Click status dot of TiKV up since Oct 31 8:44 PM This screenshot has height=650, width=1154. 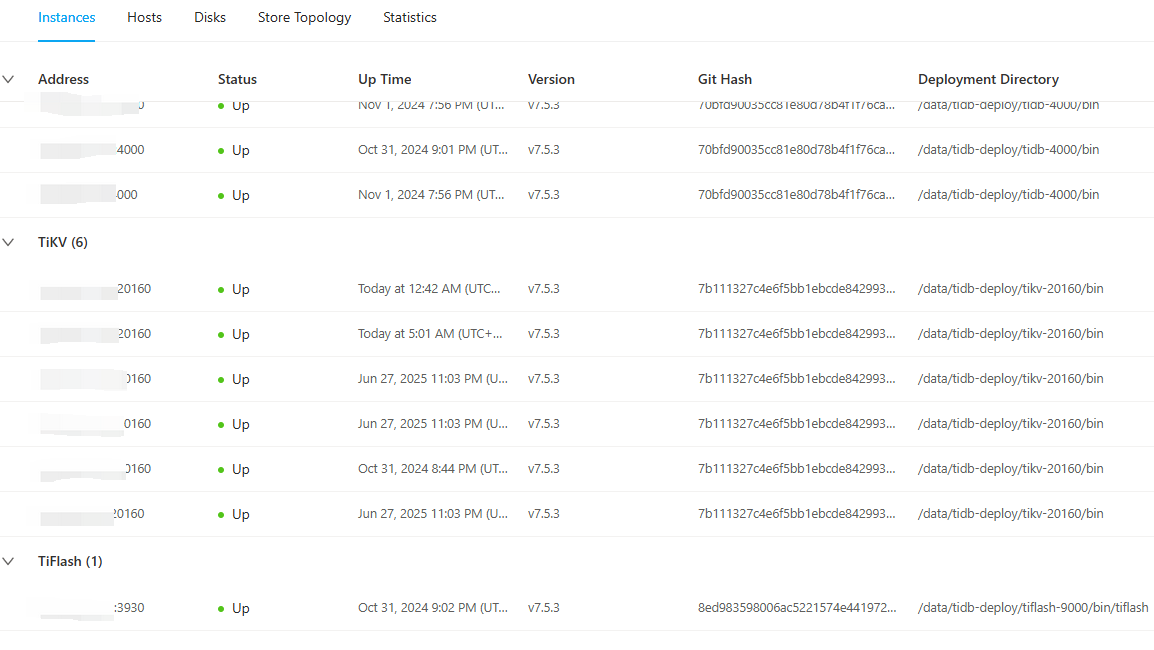pos(221,470)
